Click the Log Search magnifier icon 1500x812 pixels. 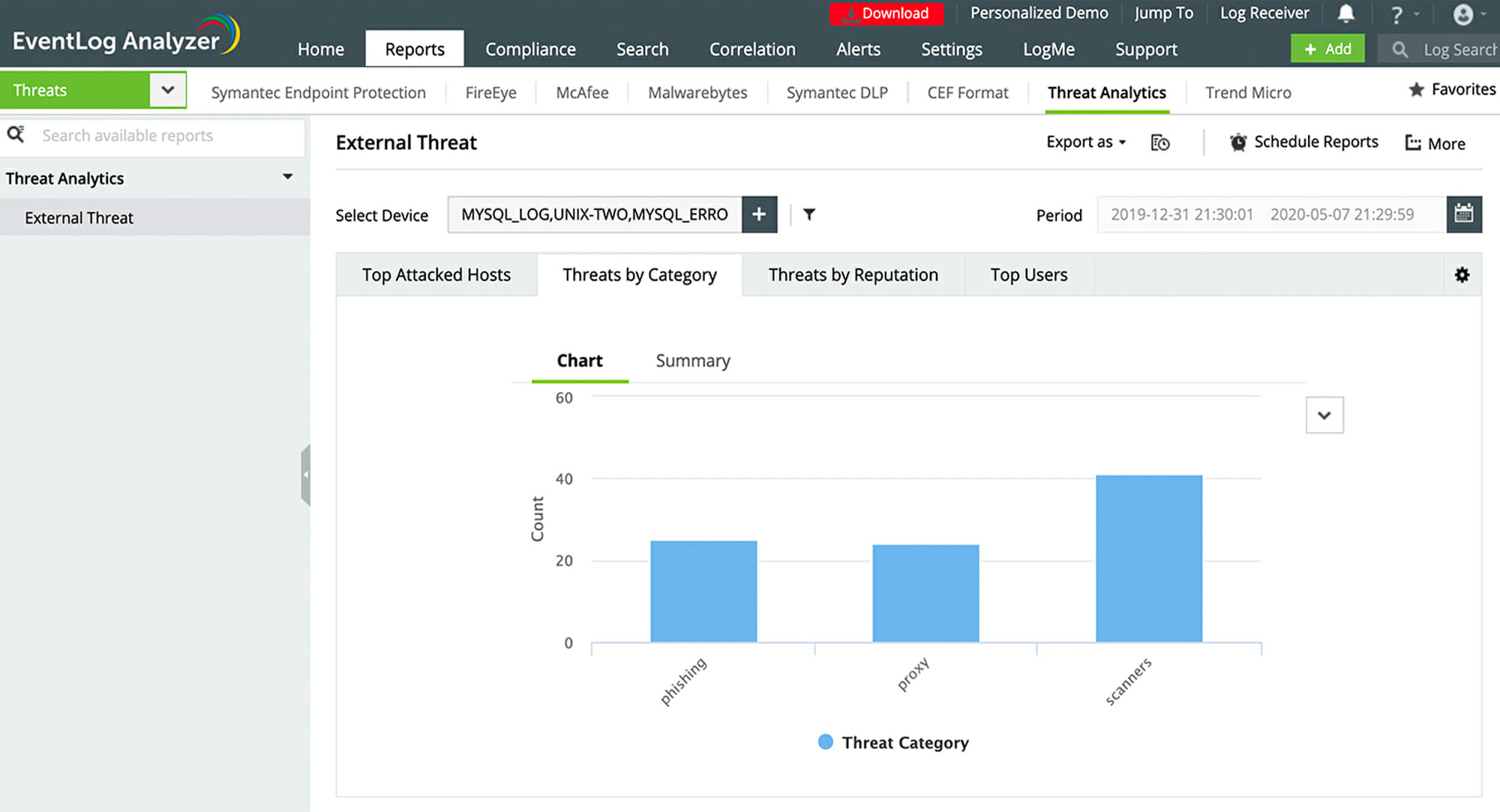1399,49
